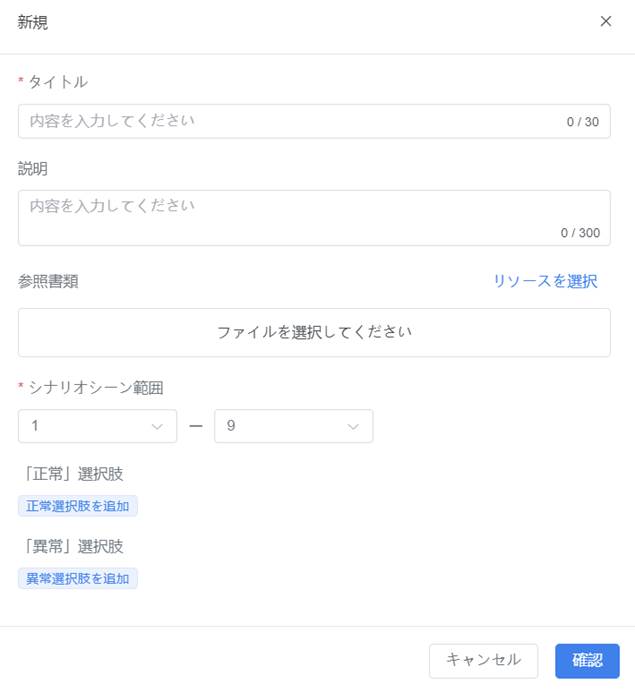The image size is (635, 693).
Task: Focus the 説明 description text area
Action: tap(314, 218)
